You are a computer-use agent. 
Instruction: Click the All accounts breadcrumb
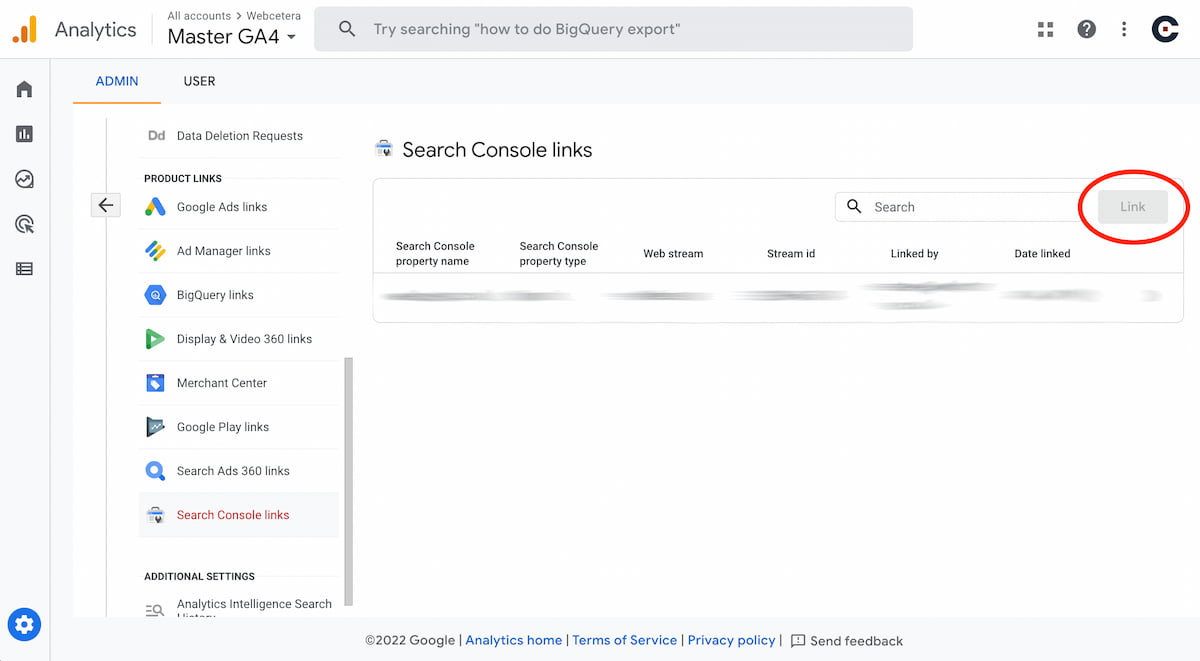point(199,16)
